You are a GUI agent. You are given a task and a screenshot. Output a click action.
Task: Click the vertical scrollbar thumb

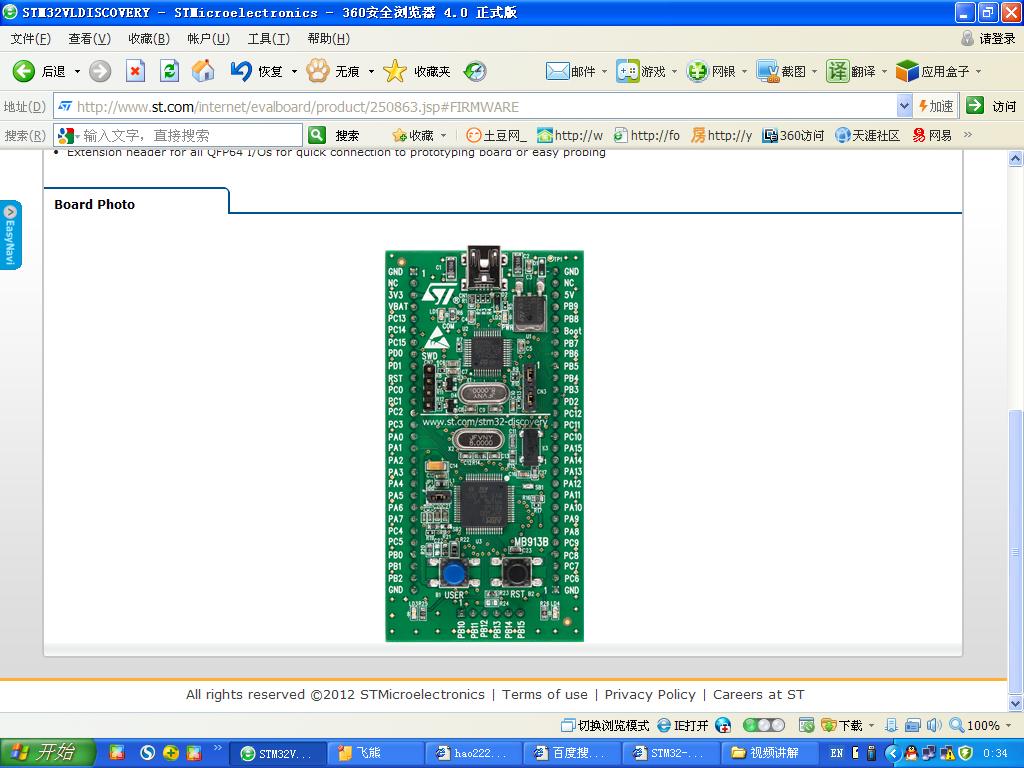(x=1015, y=552)
